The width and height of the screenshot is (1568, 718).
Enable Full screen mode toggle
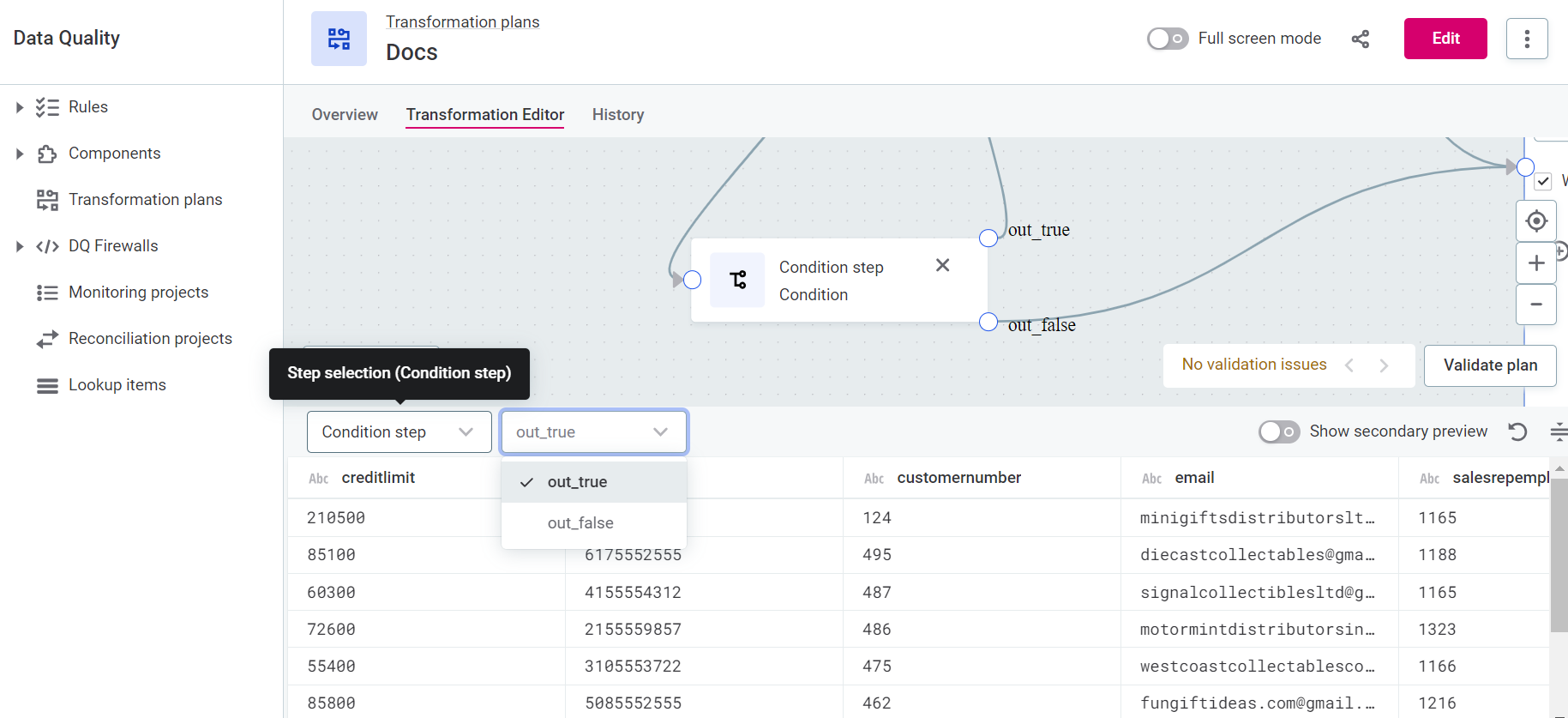click(1167, 39)
